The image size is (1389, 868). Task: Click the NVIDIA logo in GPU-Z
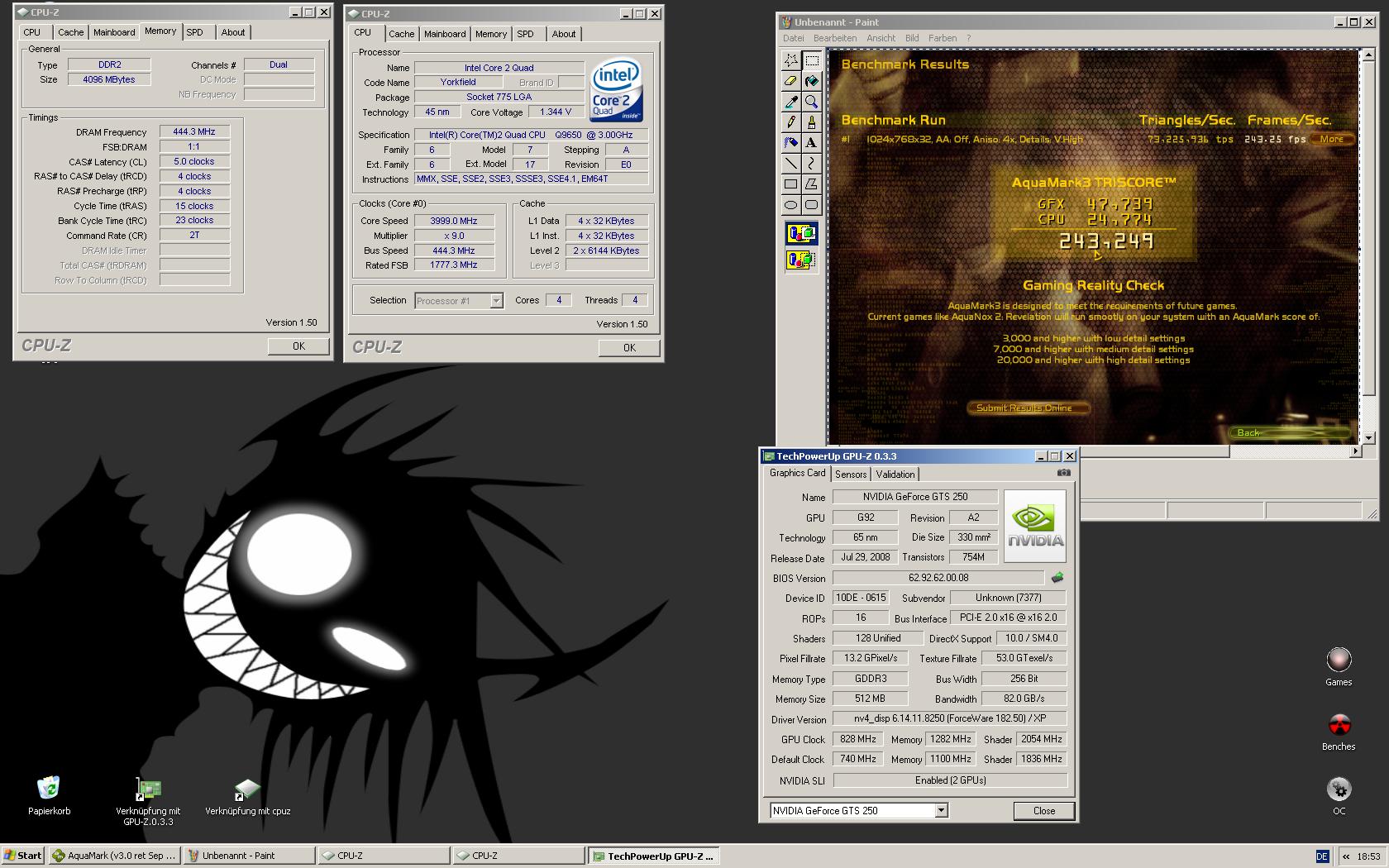click(x=1035, y=526)
